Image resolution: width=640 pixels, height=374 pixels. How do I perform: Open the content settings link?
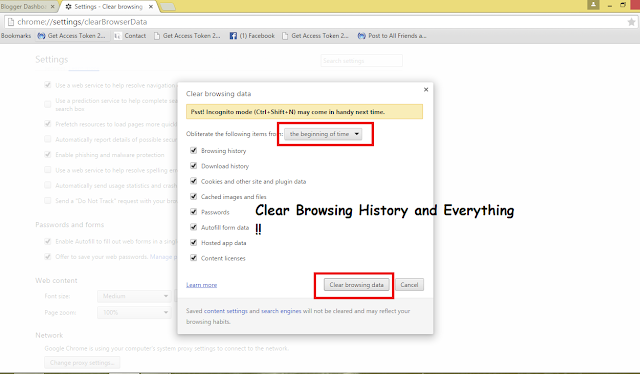coord(226,311)
